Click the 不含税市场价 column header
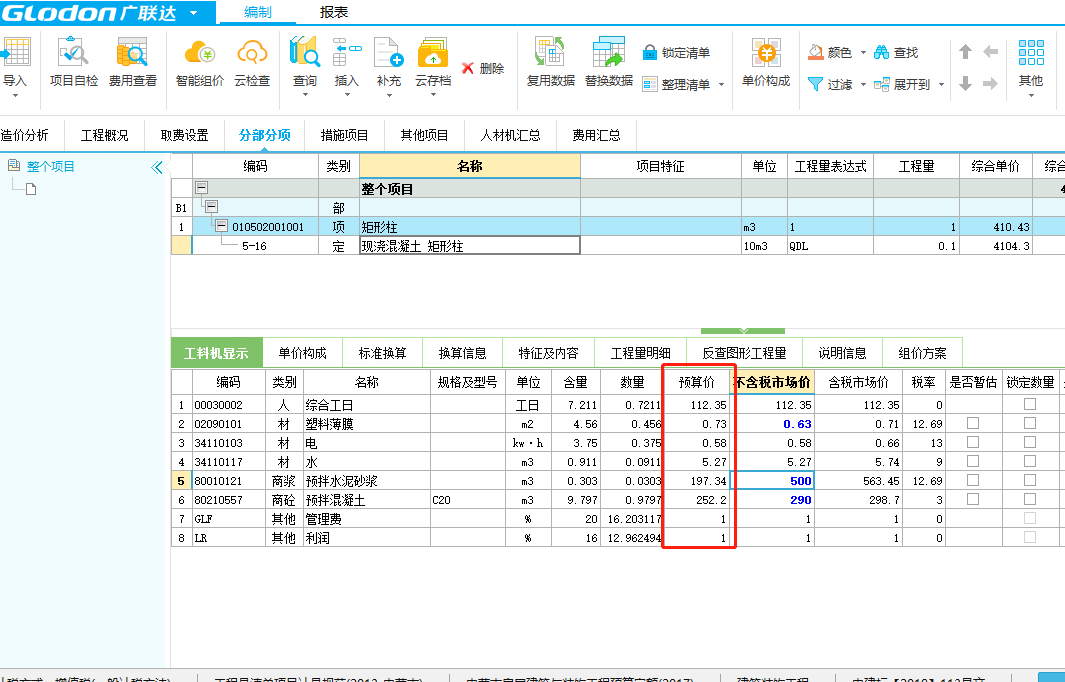Viewport: 1065px width, 682px height. (x=772, y=382)
